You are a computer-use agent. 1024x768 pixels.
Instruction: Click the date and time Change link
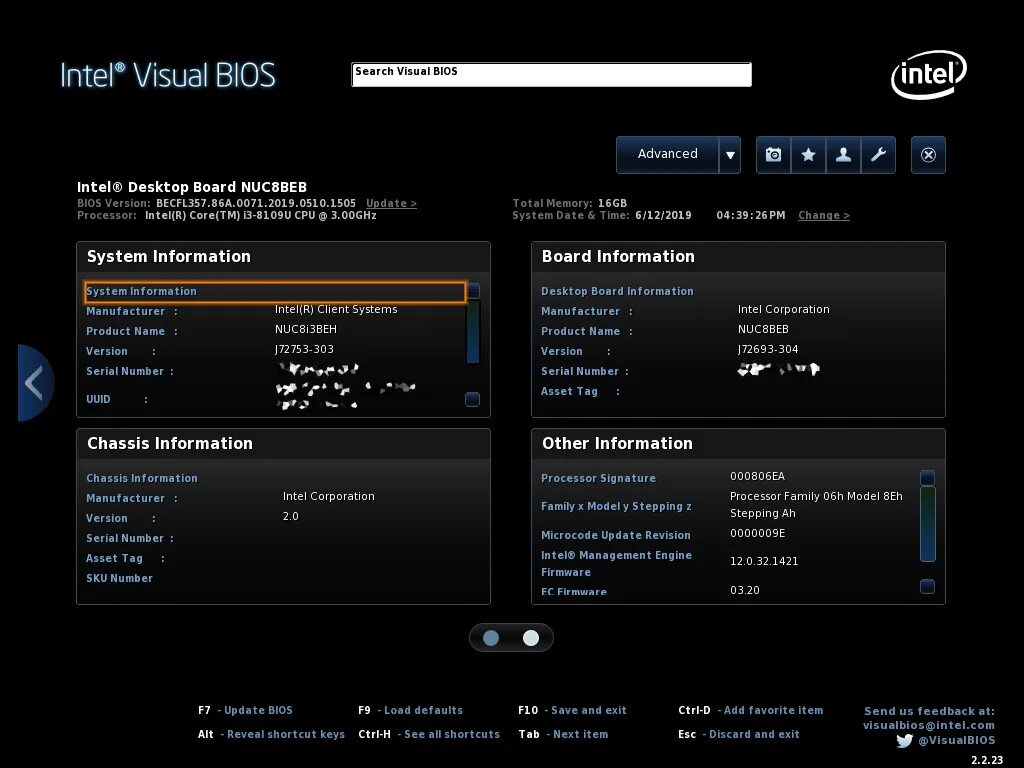click(x=824, y=216)
